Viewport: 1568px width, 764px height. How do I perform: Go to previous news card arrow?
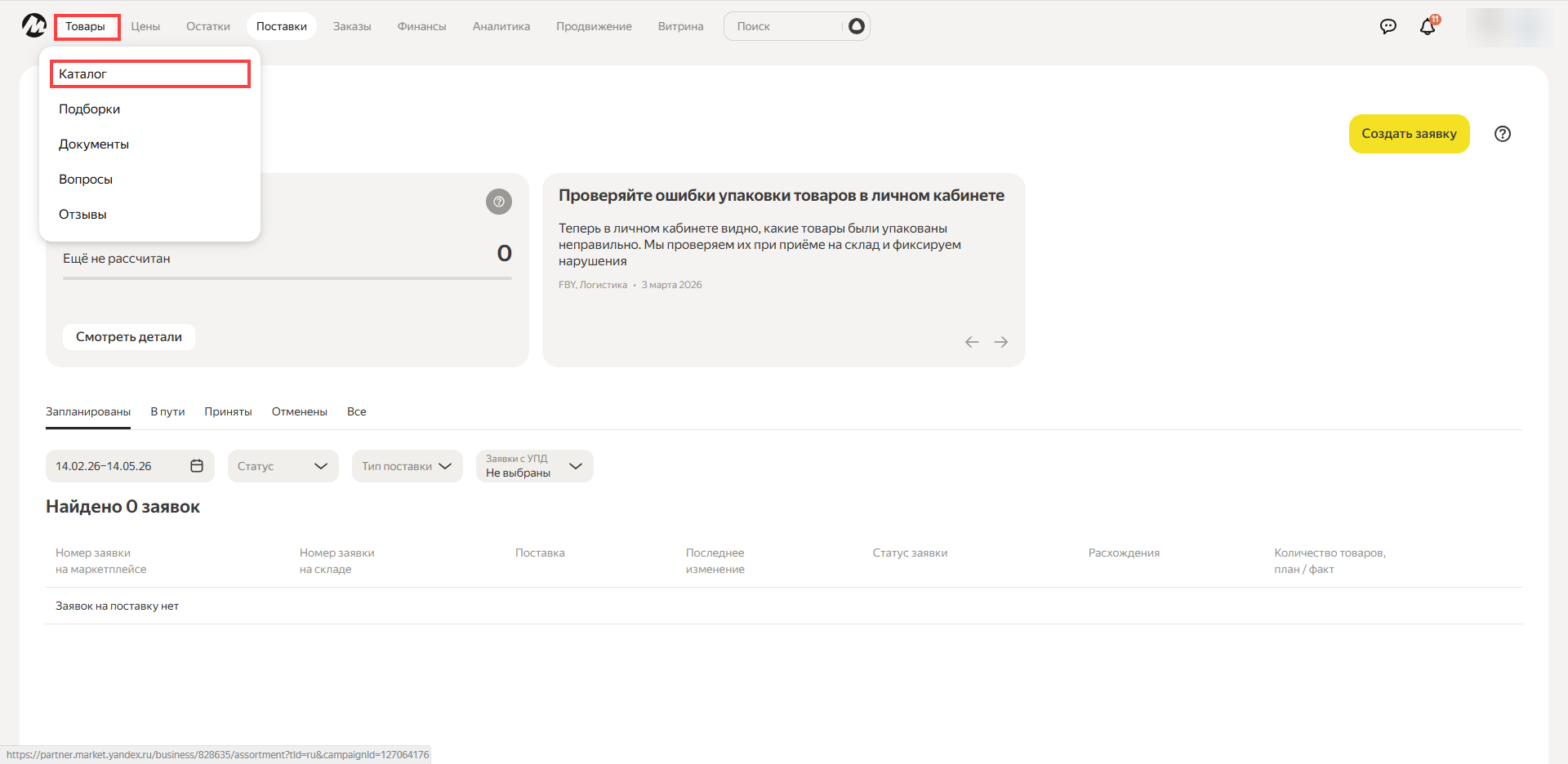[x=971, y=342]
